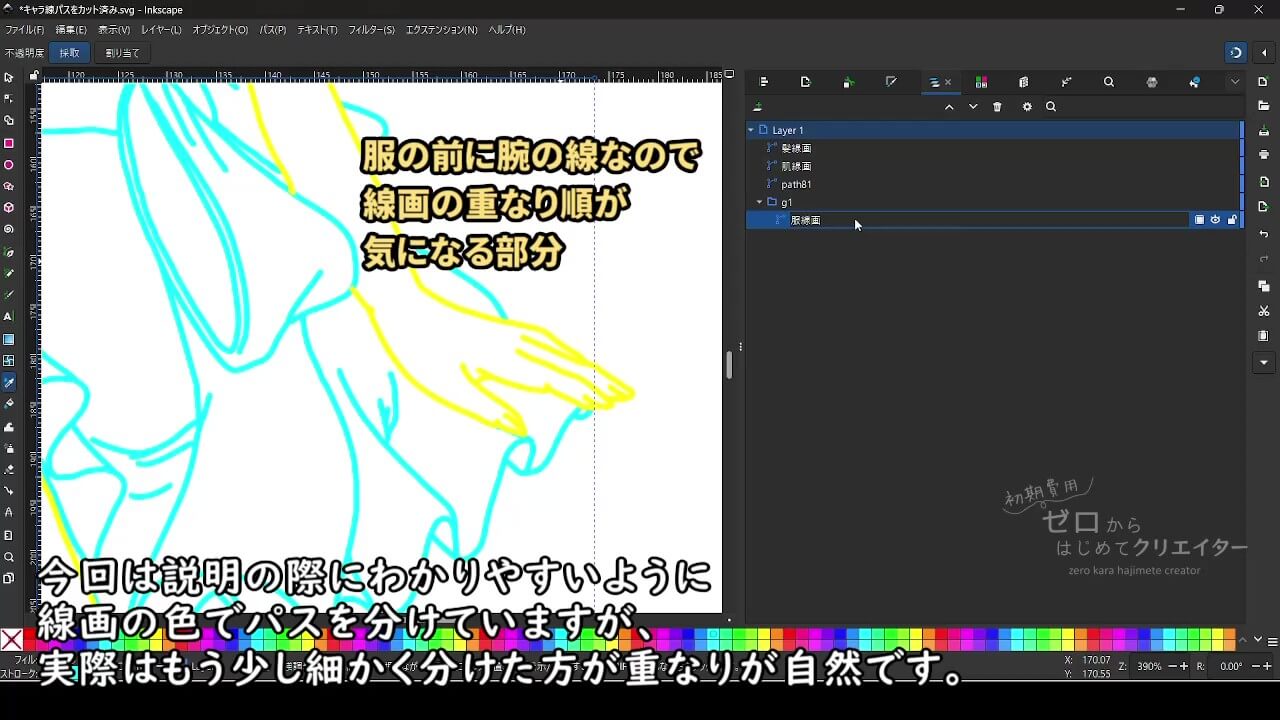Select the Gradient tool

pyautogui.click(x=9, y=339)
